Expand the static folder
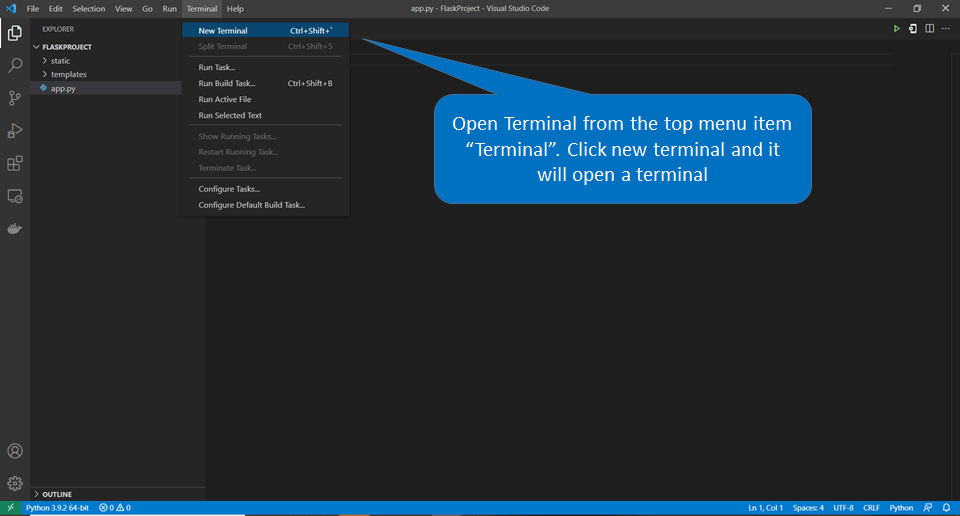The height and width of the screenshot is (516, 960). click(x=60, y=61)
